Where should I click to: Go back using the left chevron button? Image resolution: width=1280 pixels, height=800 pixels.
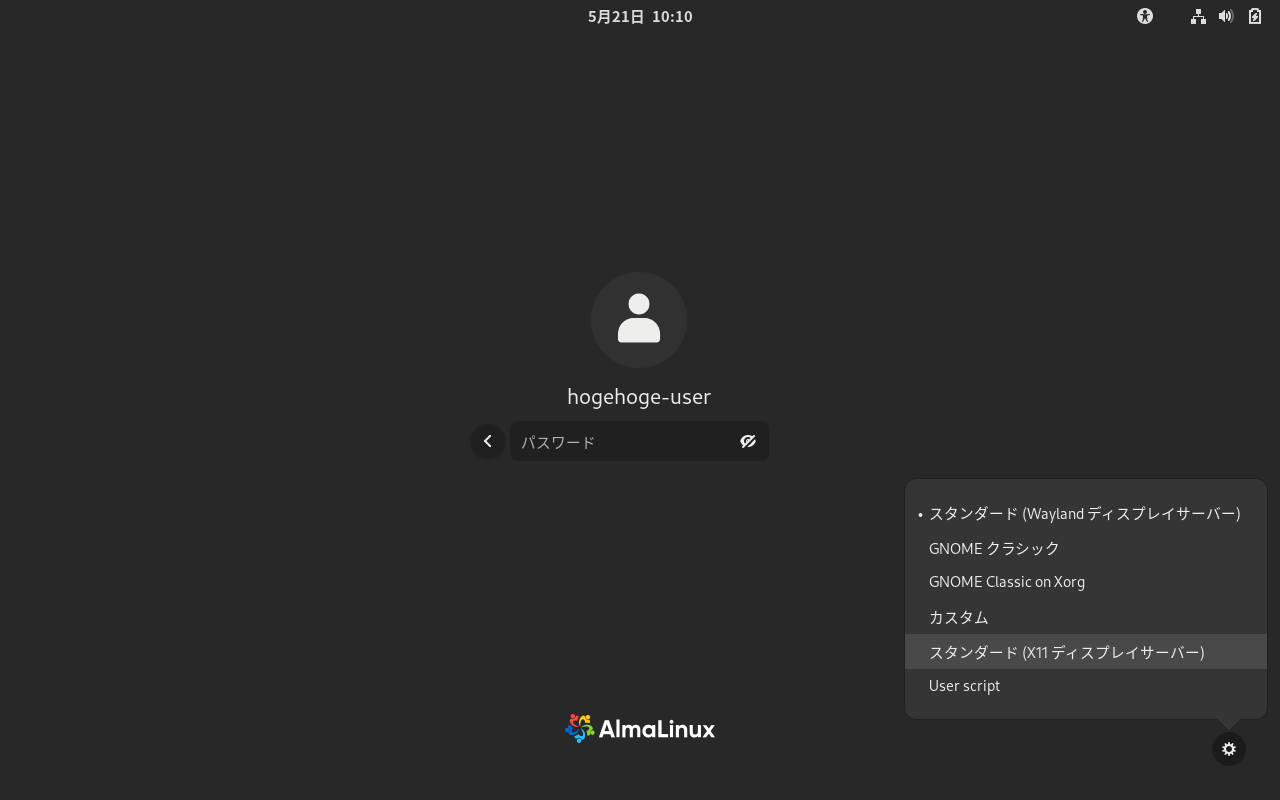pos(488,441)
